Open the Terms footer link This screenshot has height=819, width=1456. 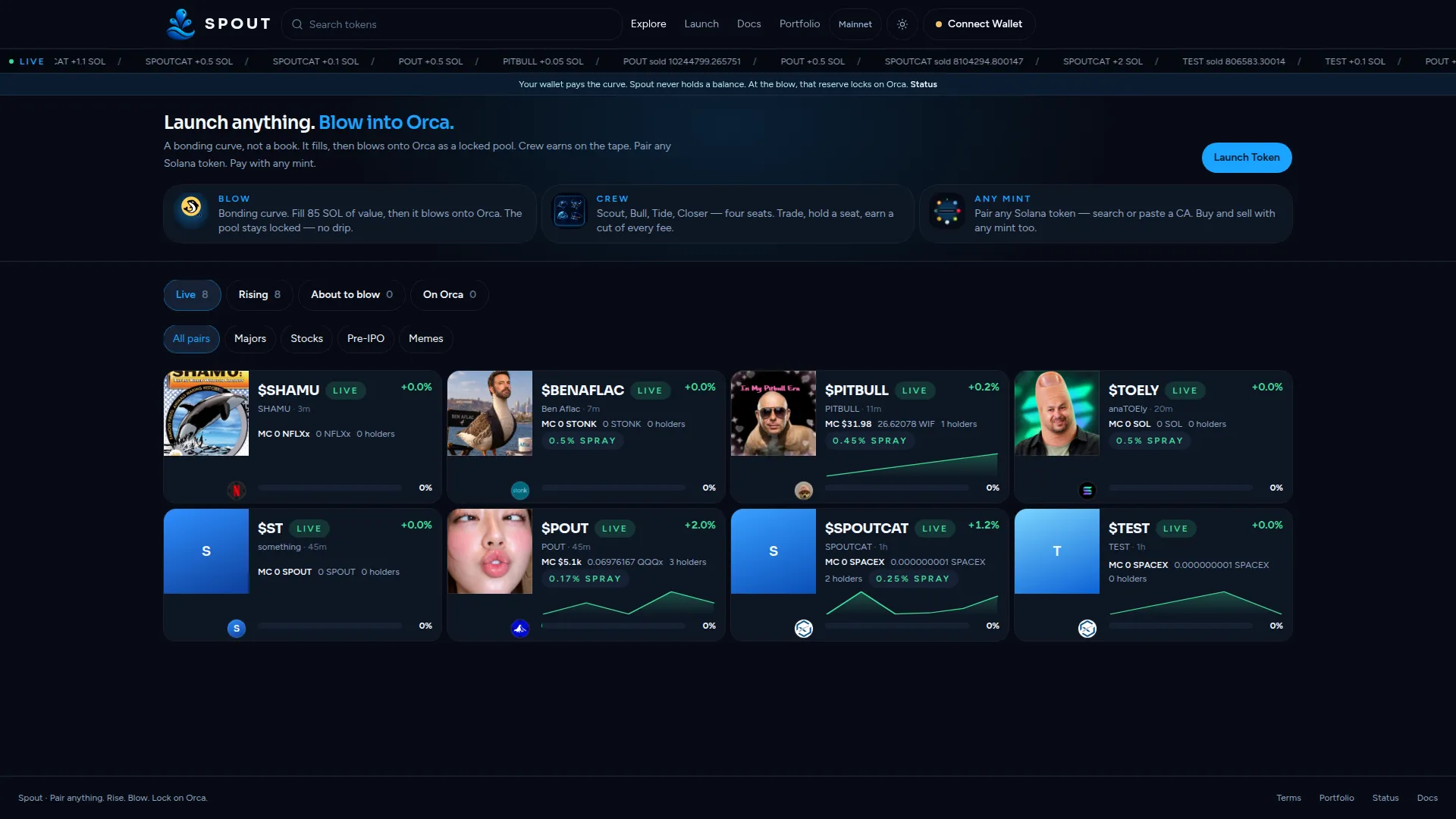[x=1288, y=798]
